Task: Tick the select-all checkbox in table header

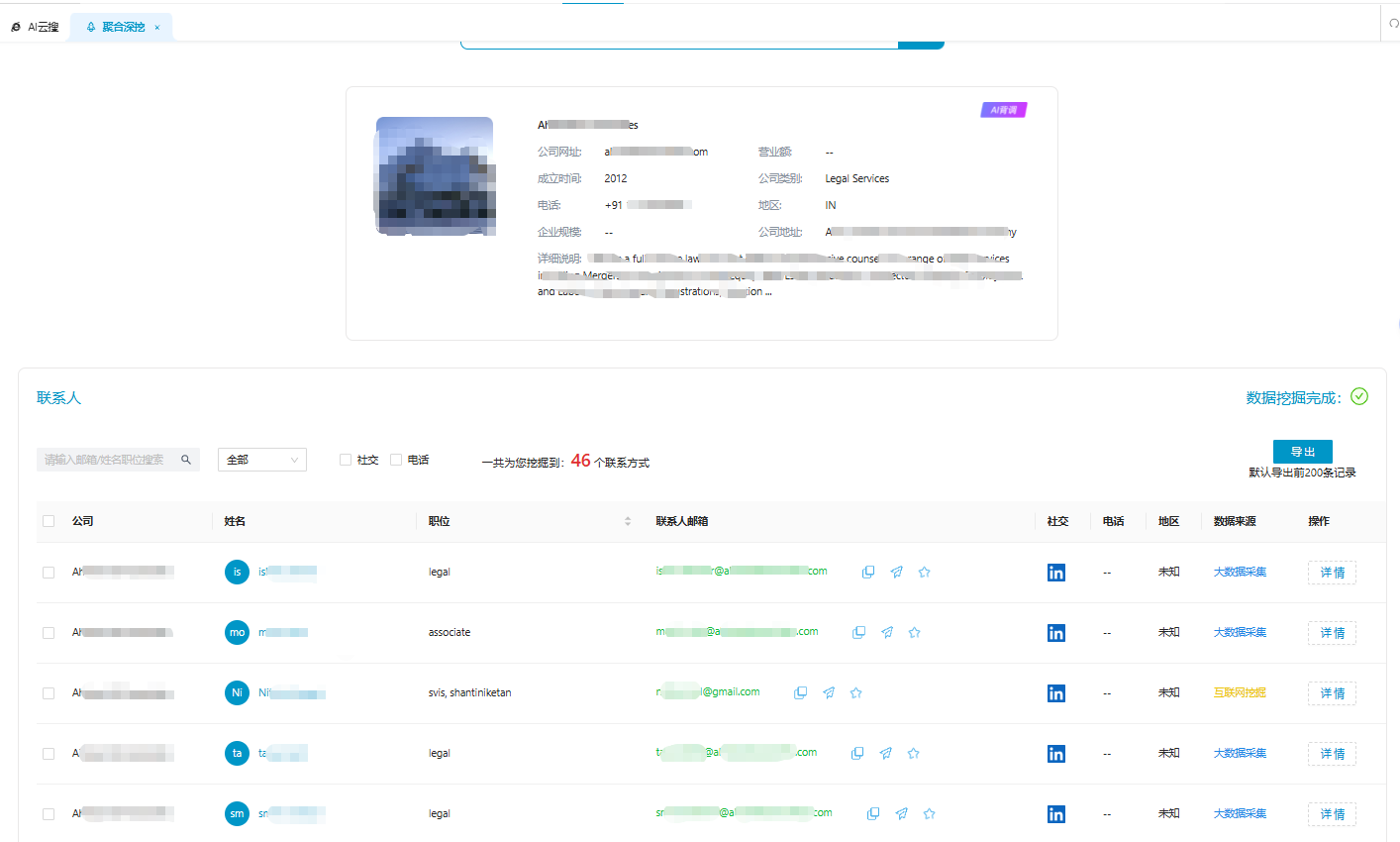Action: (49, 521)
